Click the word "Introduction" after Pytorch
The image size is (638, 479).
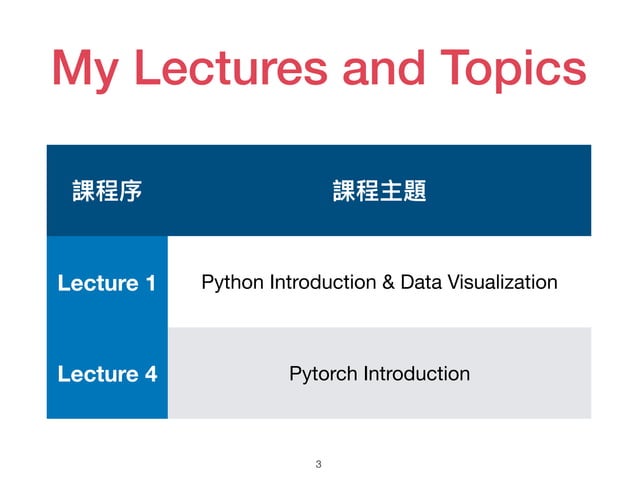(x=417, y=374)
